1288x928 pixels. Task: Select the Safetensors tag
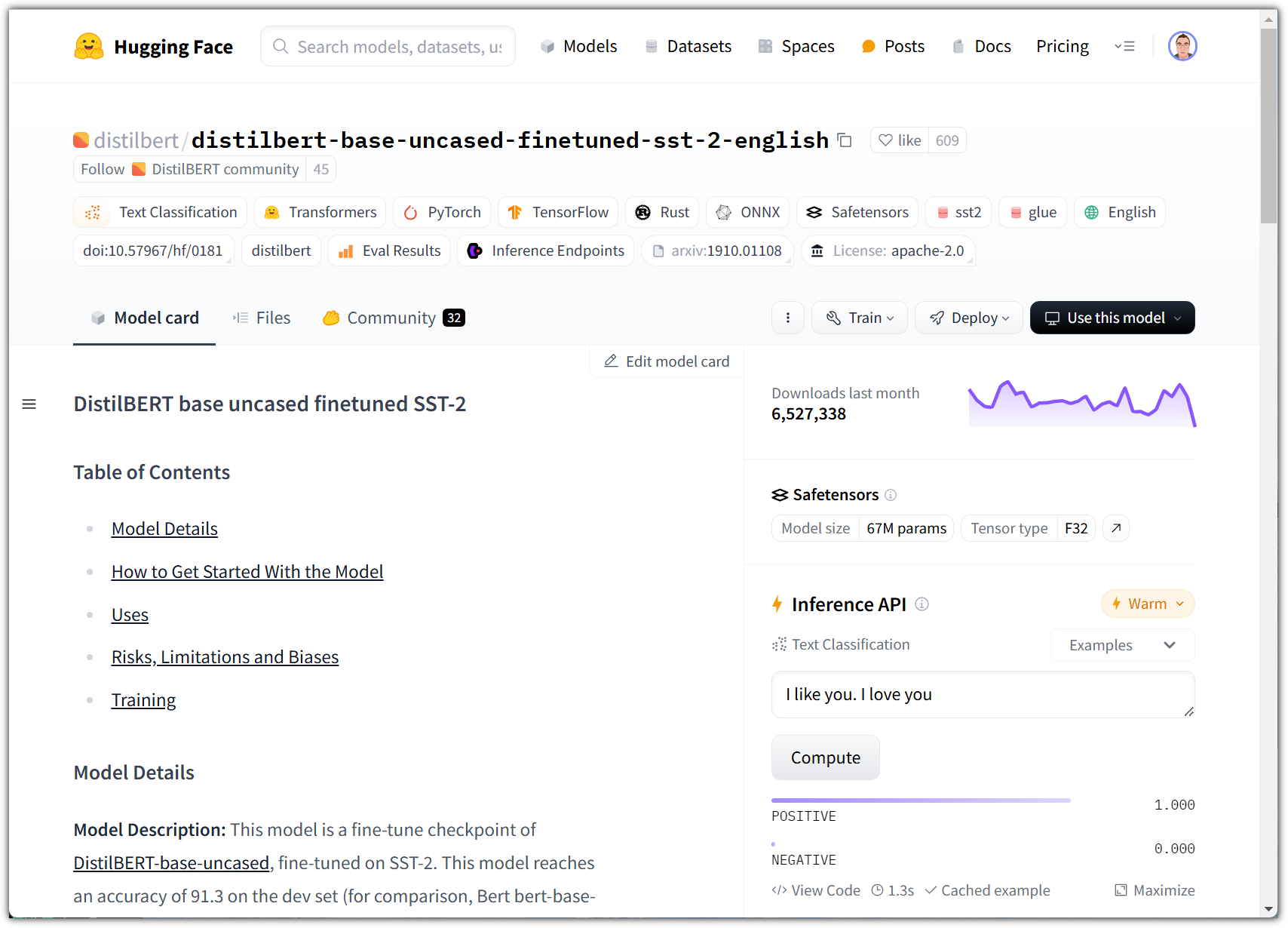pos(857,212)
